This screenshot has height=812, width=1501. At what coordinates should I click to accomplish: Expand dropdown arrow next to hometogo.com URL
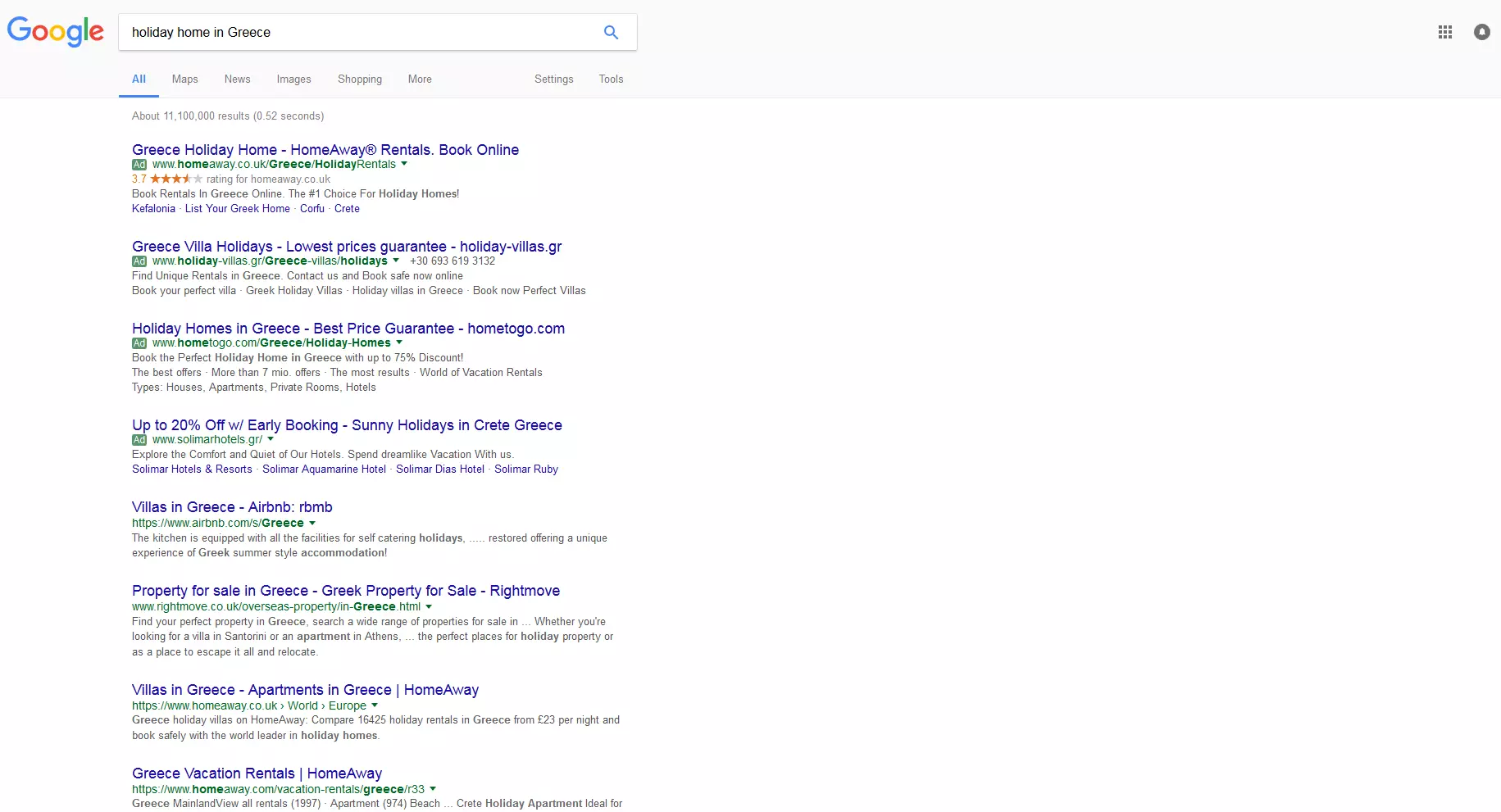click(399, 342)
